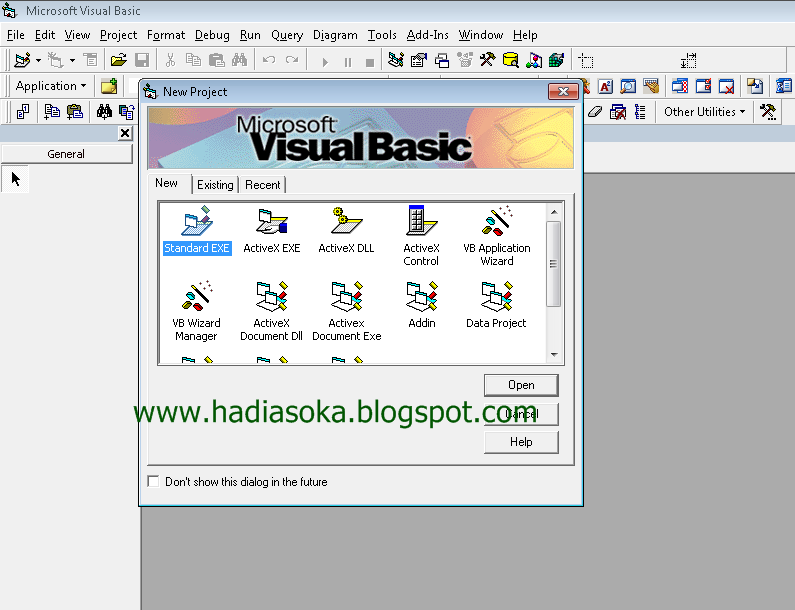This screenshot has width=795, height=610.
Task: Open the File menu
Action: coord(15,35)
